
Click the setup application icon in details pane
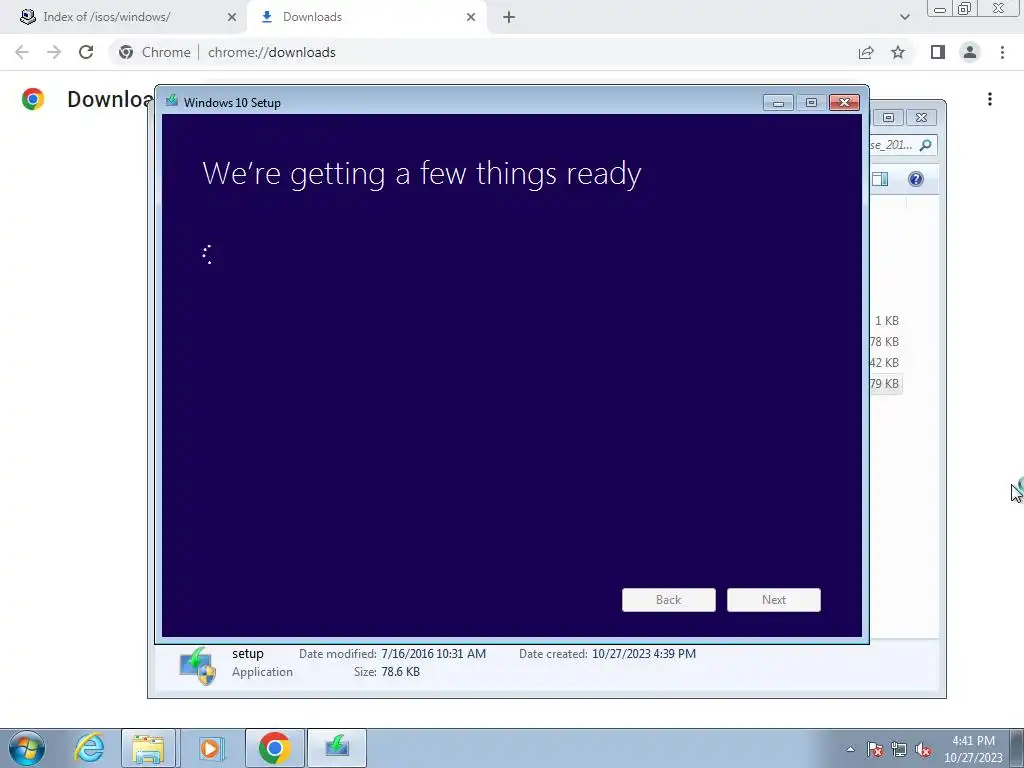[x=197, y=665]
